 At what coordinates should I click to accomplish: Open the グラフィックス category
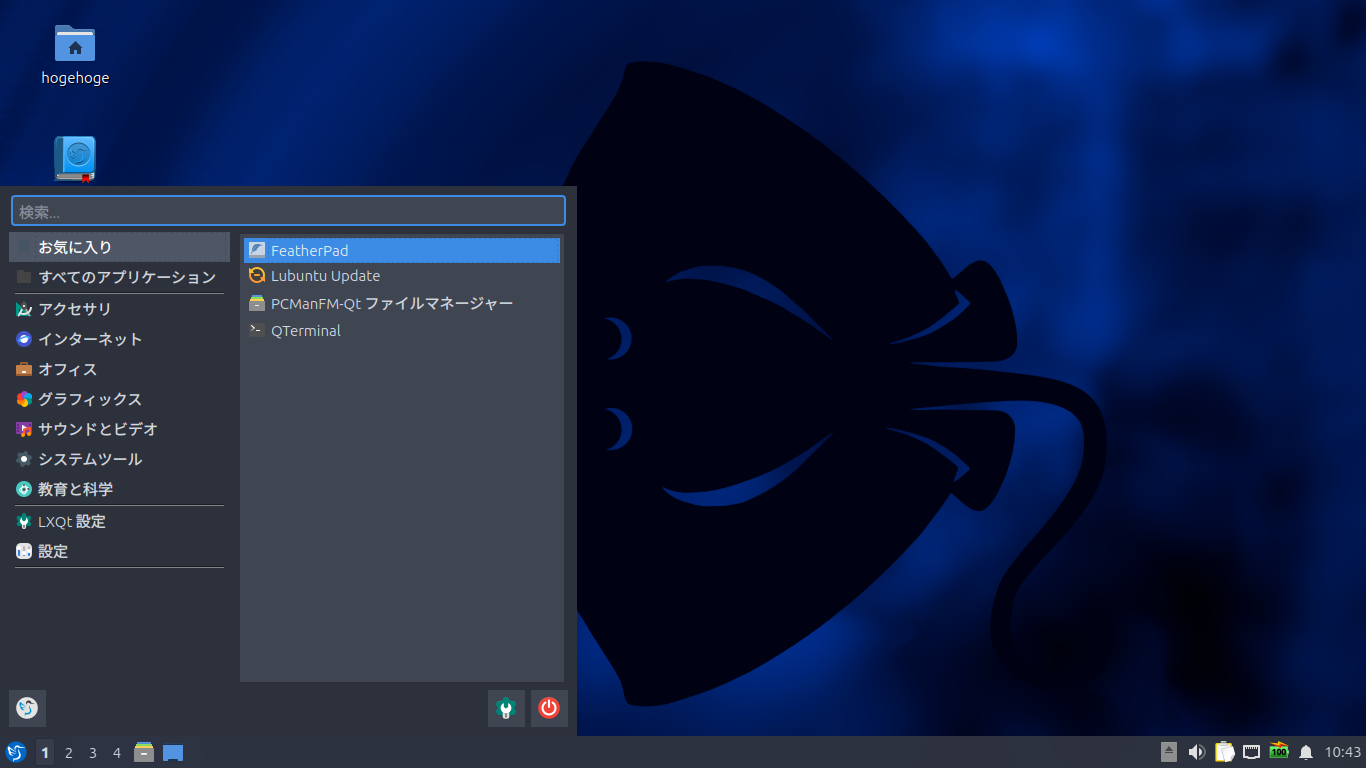pyautogui.click(x=120, y=399)
